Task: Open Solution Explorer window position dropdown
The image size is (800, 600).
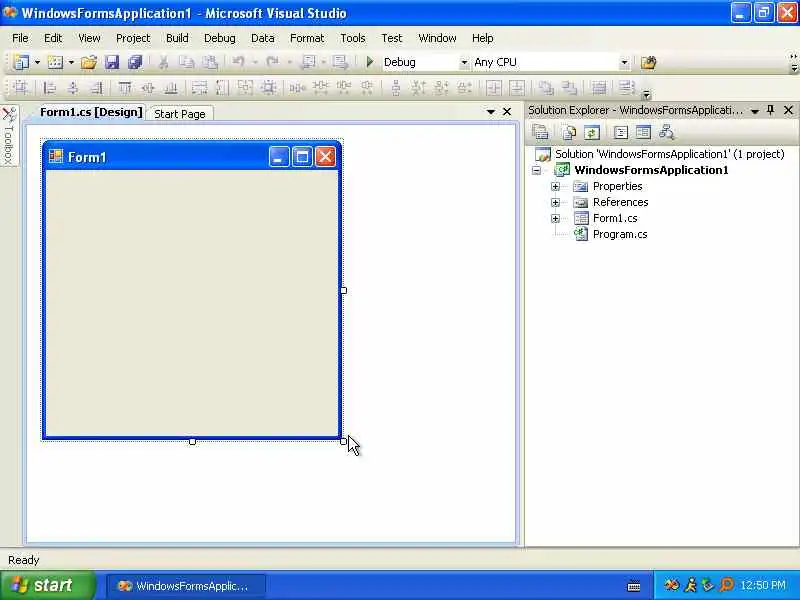Action: 755,111
